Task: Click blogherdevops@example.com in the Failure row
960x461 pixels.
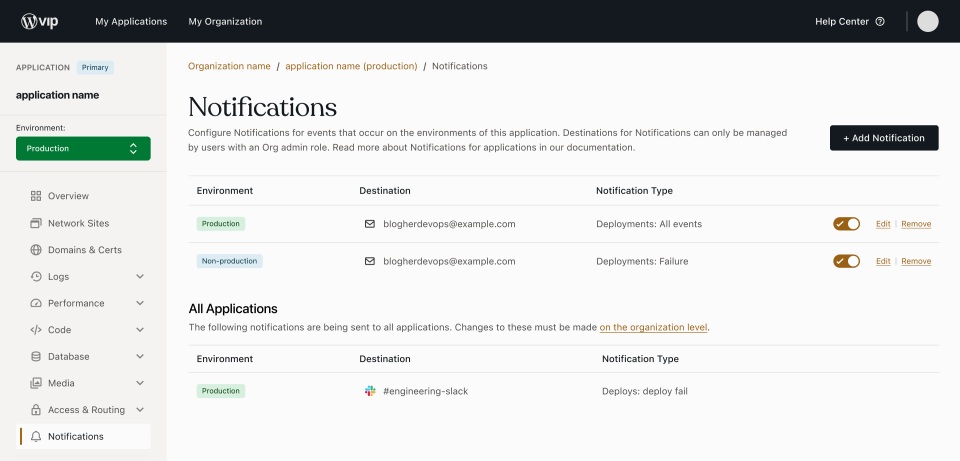Action: tap(449, 261)
